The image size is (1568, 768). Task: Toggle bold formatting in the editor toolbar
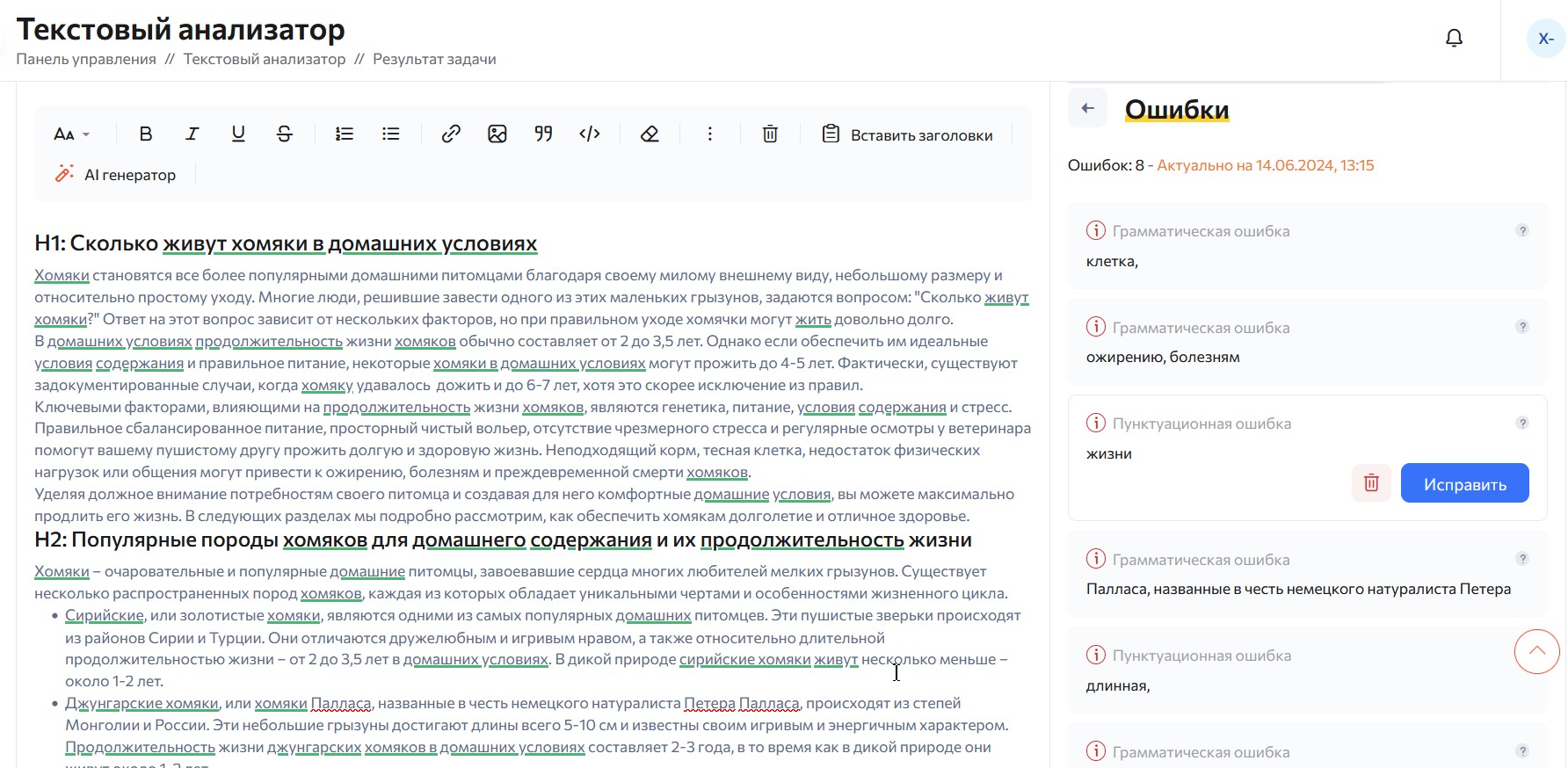click(146, 134)
